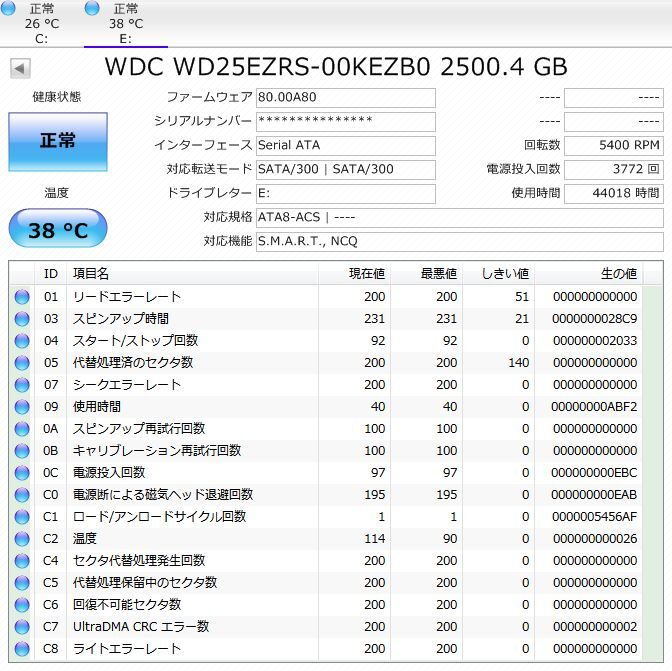Click the masked serial number field

coord(346,122)
